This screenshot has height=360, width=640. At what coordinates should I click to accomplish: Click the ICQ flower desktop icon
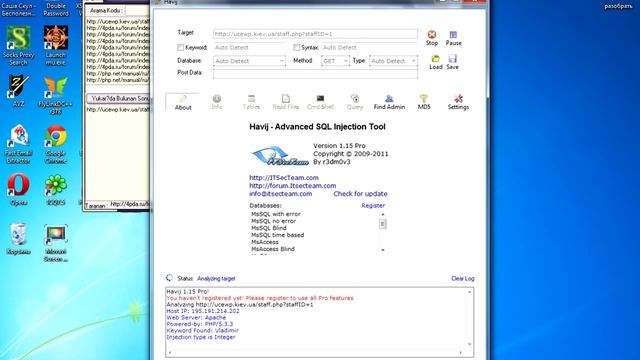pyautogui.click(x=56, y=189)
